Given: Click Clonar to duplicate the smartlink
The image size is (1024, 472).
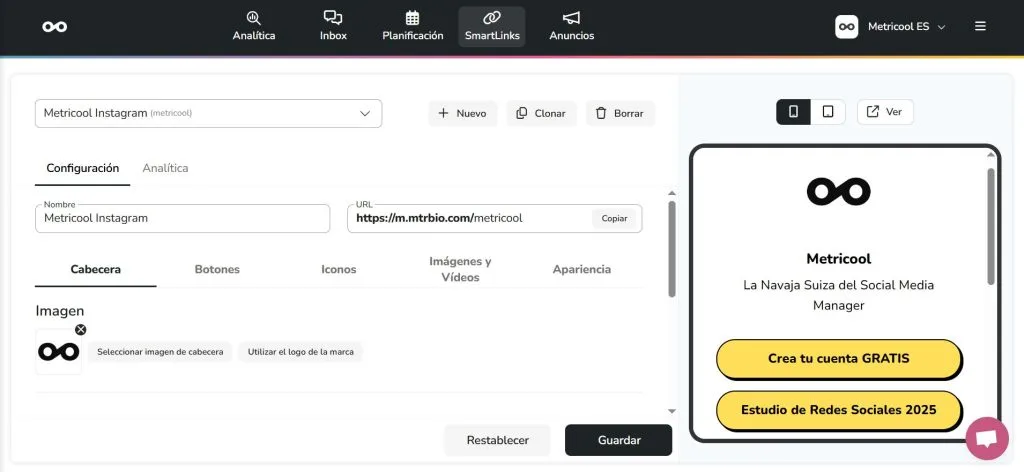Looking at the screenshot, I should (x=541, y=114).
